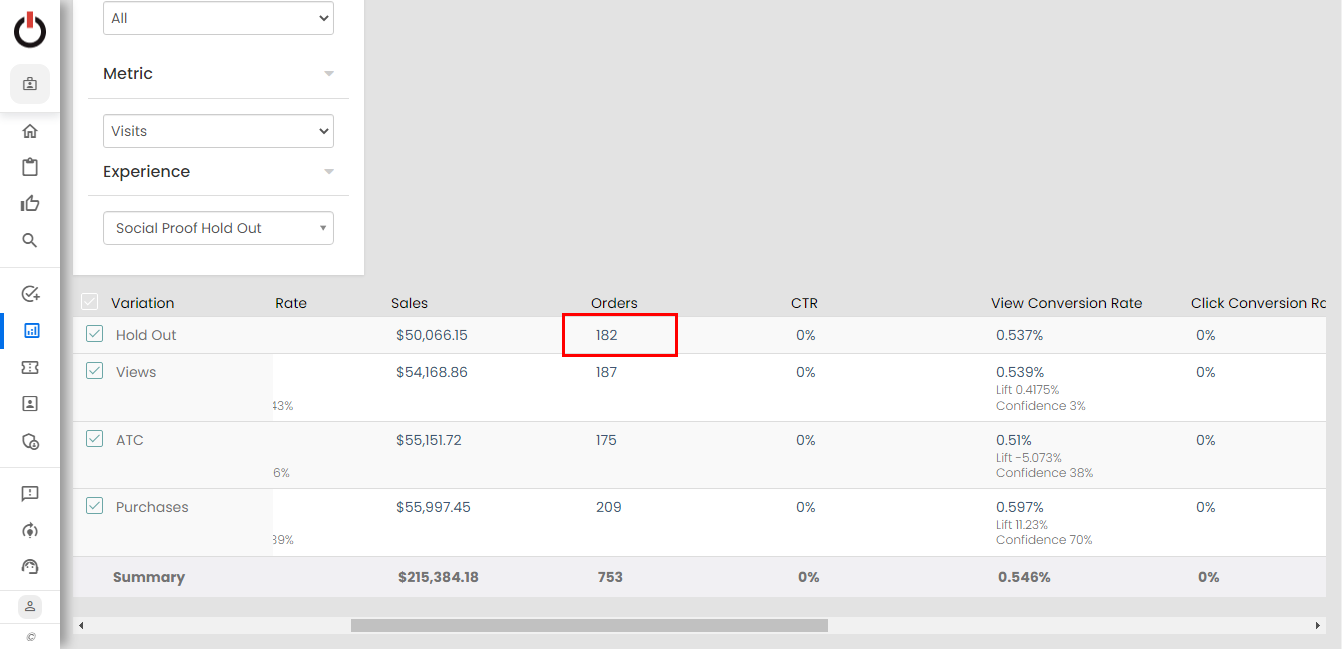The height and width of the screenshot is (649, 1342).
Task: Click the bar chart analytics icon
Action: click(30, 330)
